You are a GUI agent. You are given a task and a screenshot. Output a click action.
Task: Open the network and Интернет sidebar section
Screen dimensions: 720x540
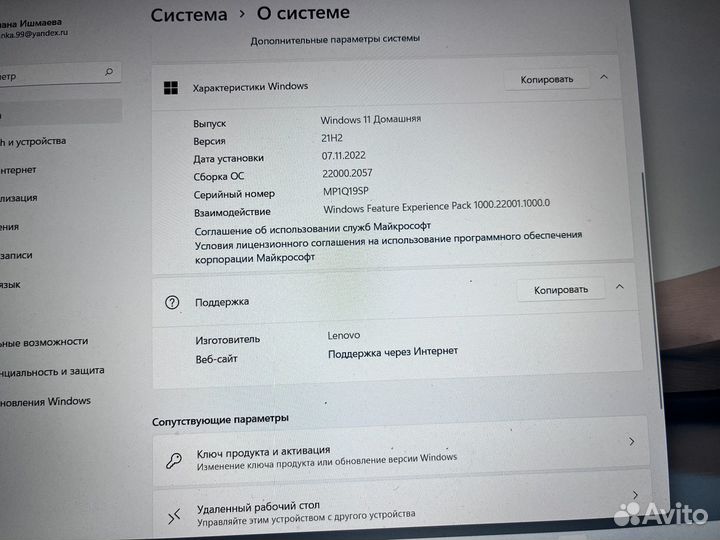tap(18, 170)
